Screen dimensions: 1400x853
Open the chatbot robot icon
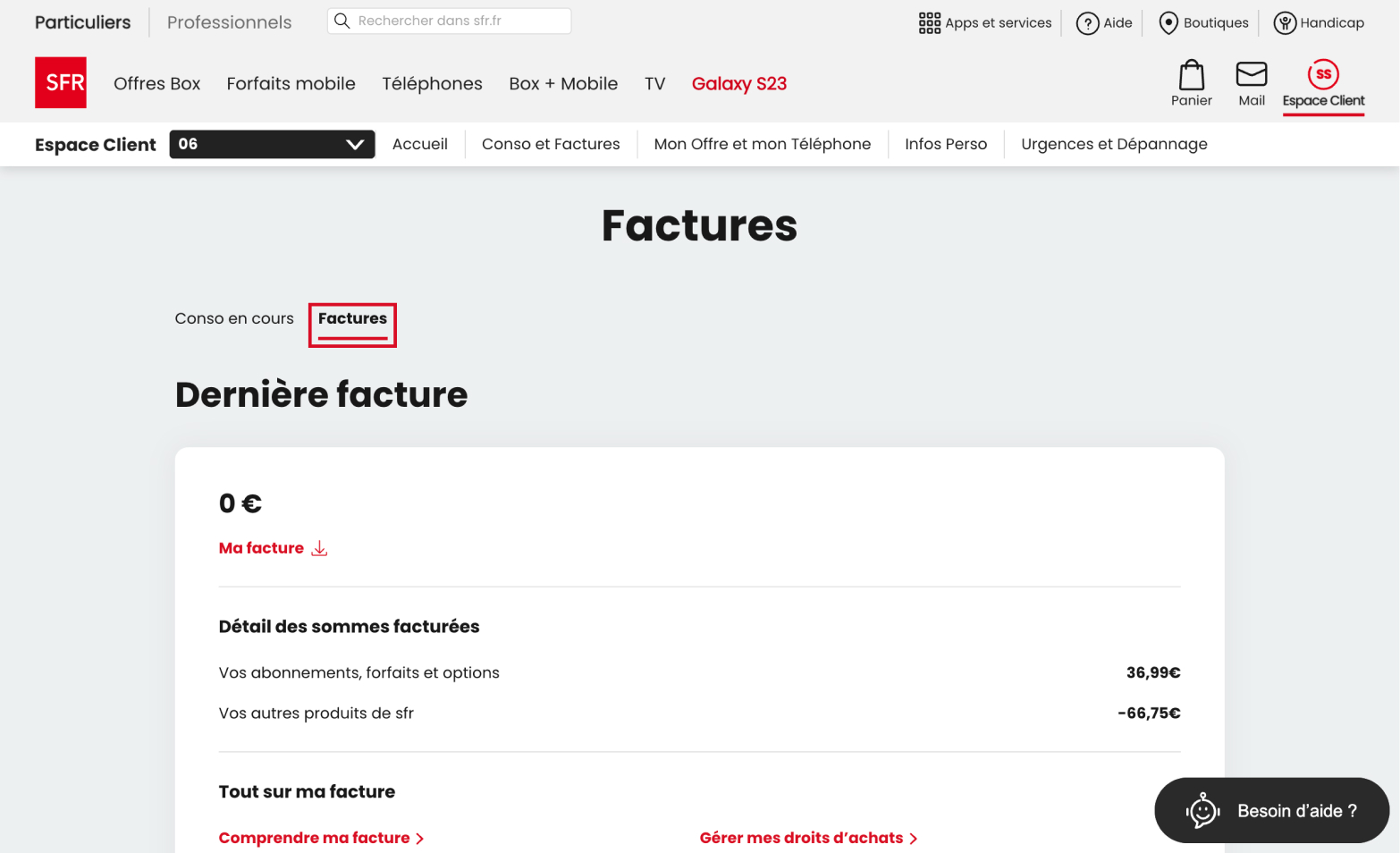(x=1202, y=810)
